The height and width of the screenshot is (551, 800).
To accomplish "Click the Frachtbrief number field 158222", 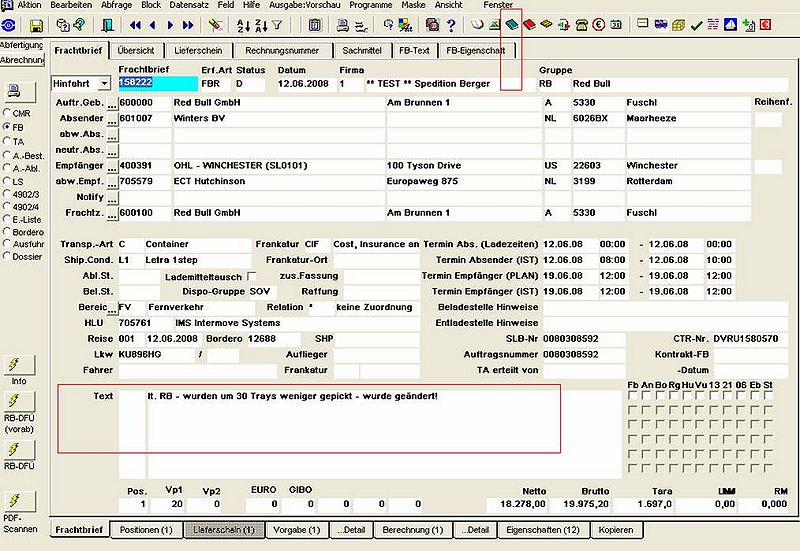I will [158, 83].
